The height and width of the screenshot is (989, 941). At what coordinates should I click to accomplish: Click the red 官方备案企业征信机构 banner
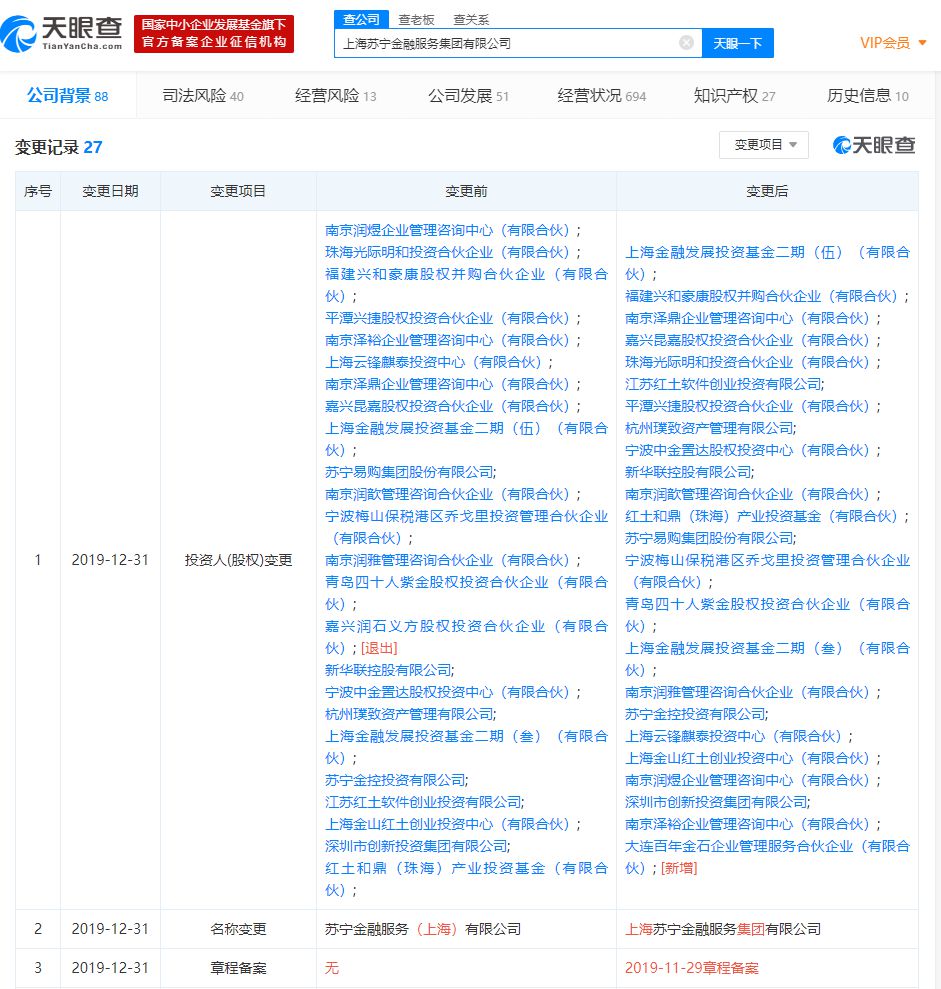tap(214, 33)
